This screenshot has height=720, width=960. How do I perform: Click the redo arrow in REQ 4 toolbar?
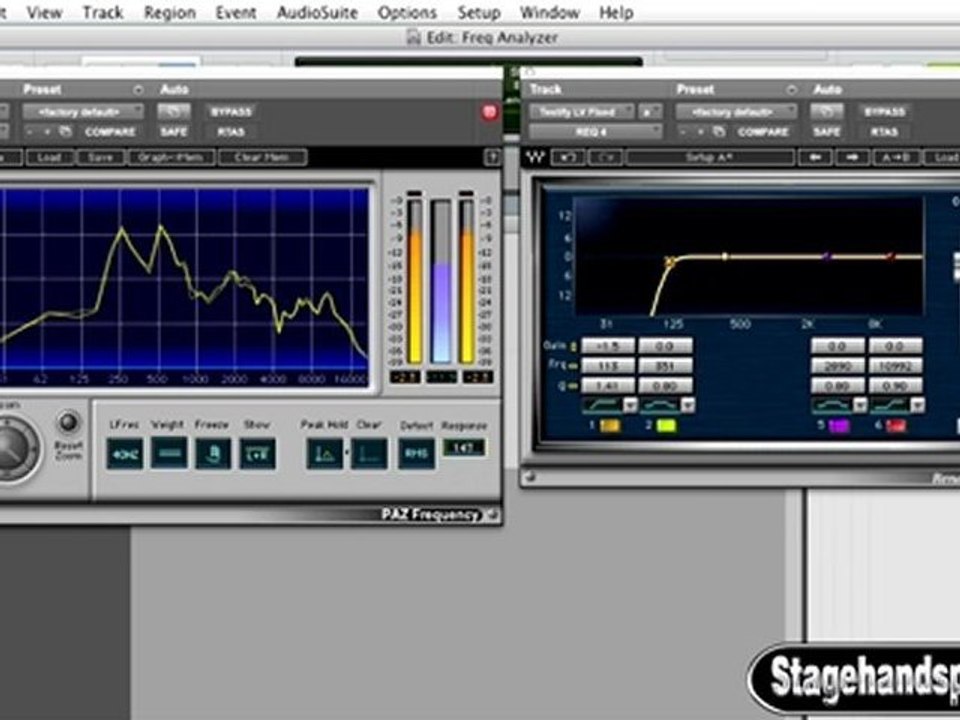click(605, 157)
